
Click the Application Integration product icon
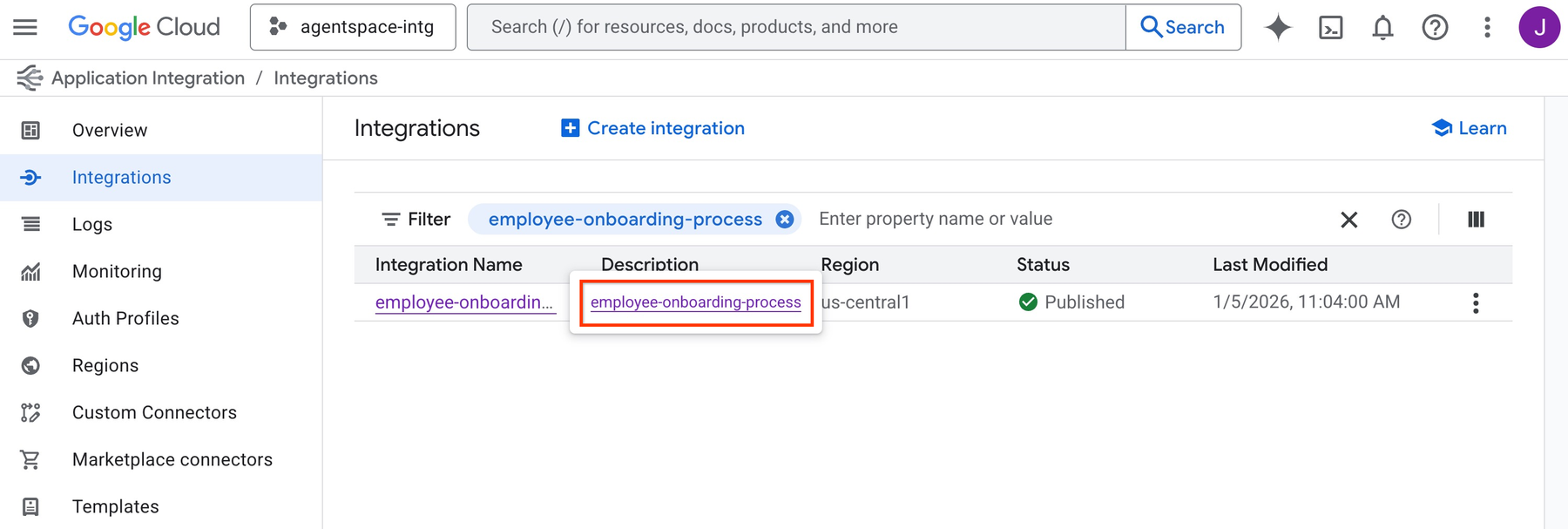click(x=30, y=78)
